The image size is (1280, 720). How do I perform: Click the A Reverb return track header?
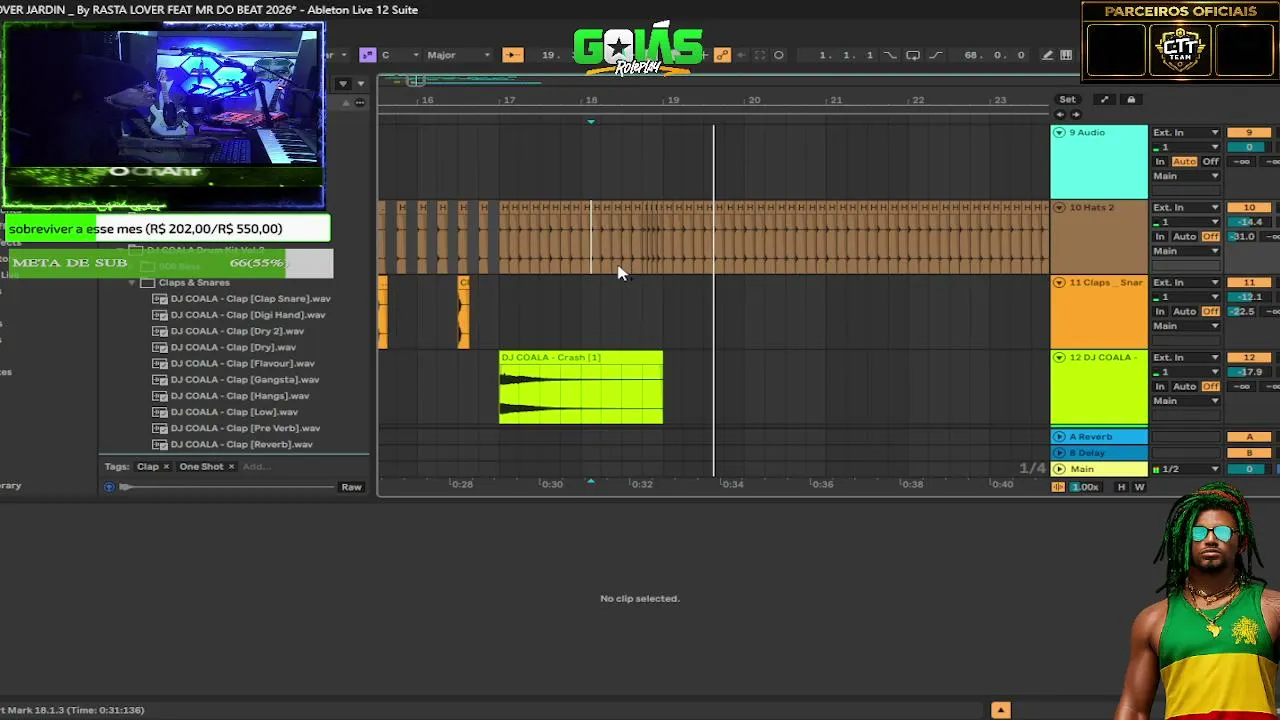pyautogui.click(x=1099, y=437)
